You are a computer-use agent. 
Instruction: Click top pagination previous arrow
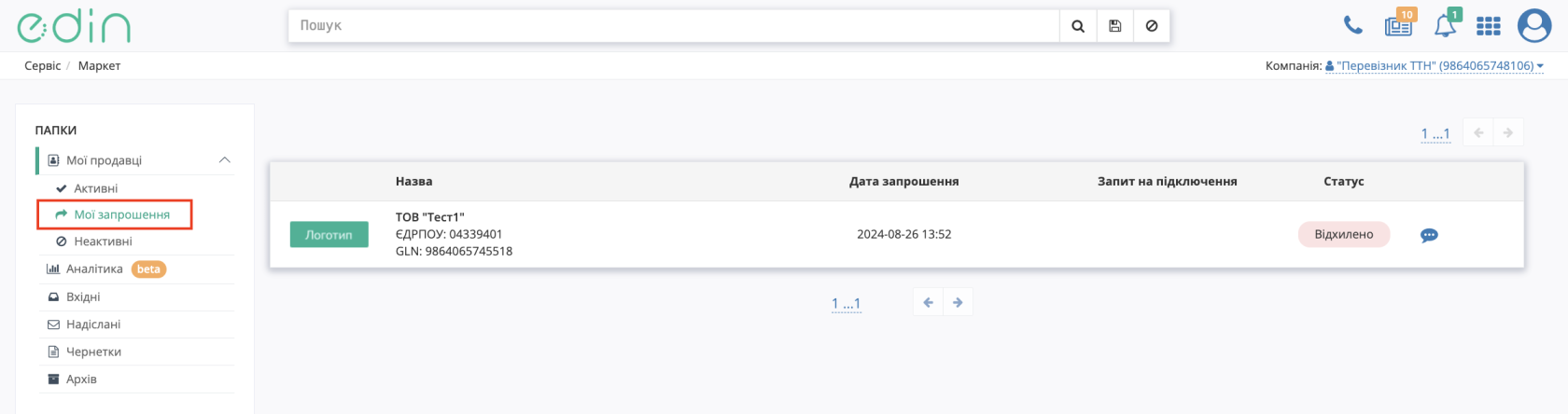(1478, 132)
